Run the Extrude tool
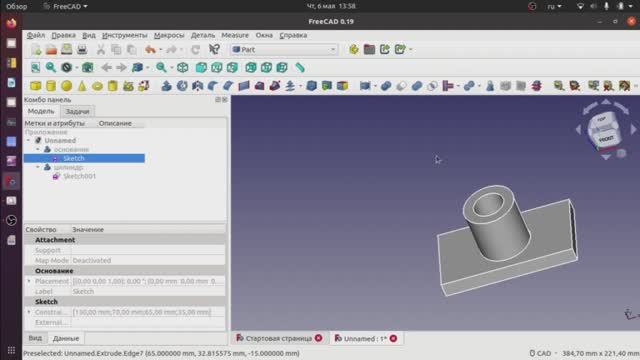 [x=167, y=86]
